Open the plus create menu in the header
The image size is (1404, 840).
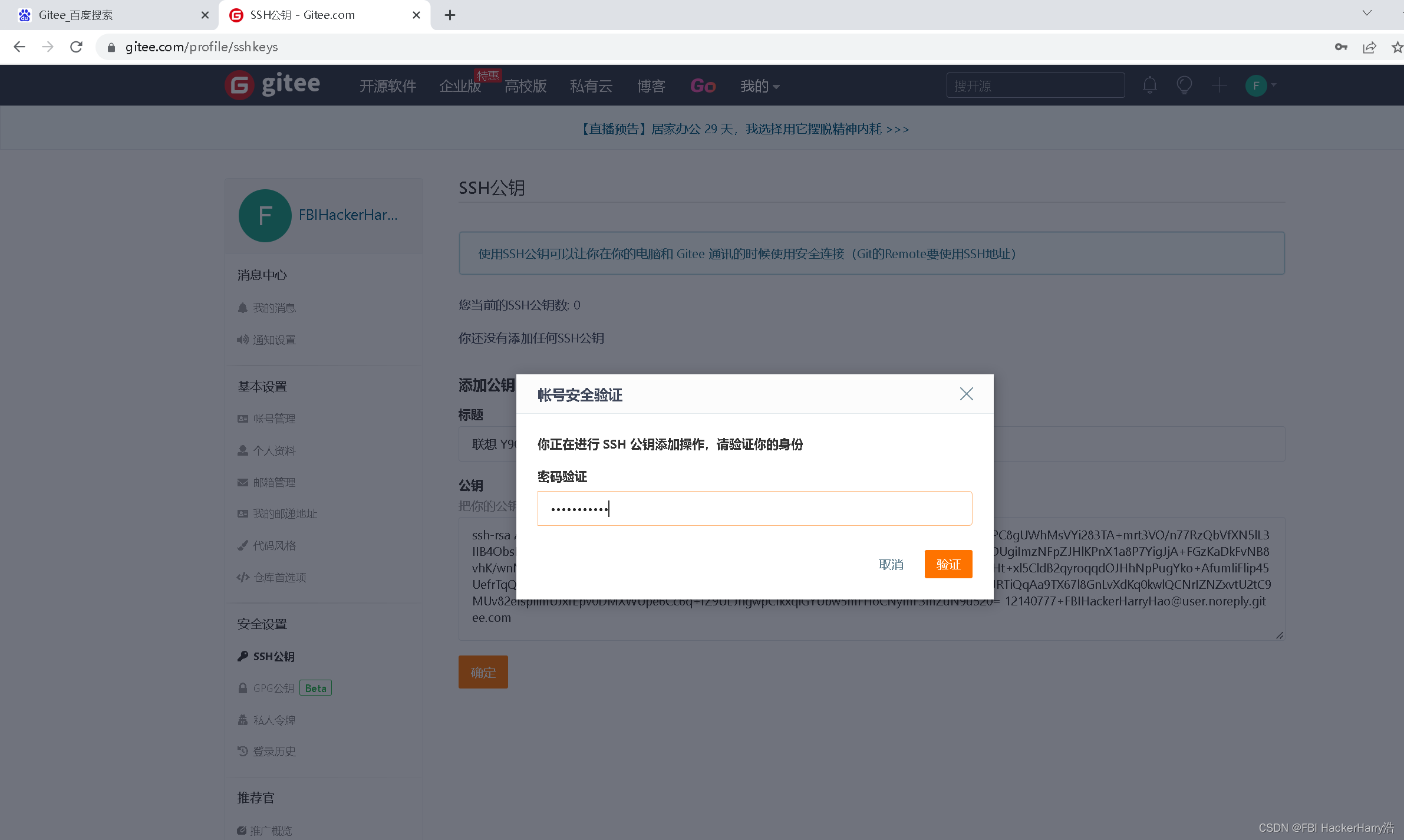click(1220, 85)
